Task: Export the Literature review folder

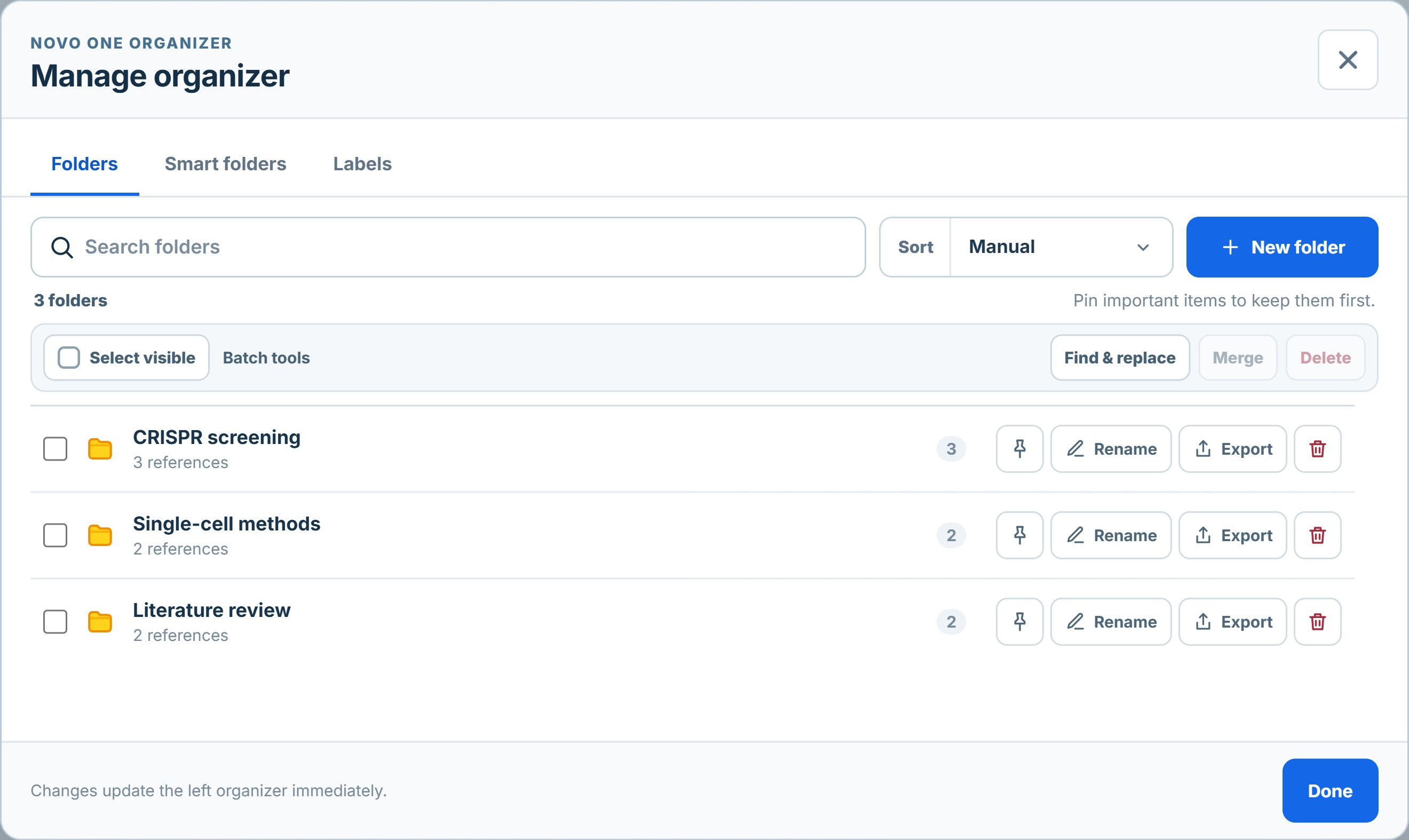Action: click(x=1232, y=622)
